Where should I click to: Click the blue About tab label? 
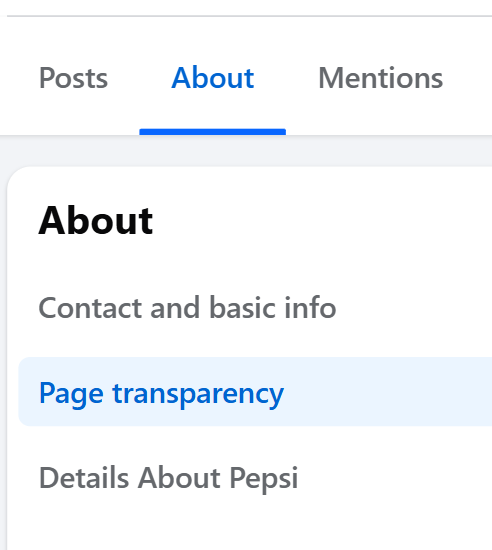tap(213, 78)
